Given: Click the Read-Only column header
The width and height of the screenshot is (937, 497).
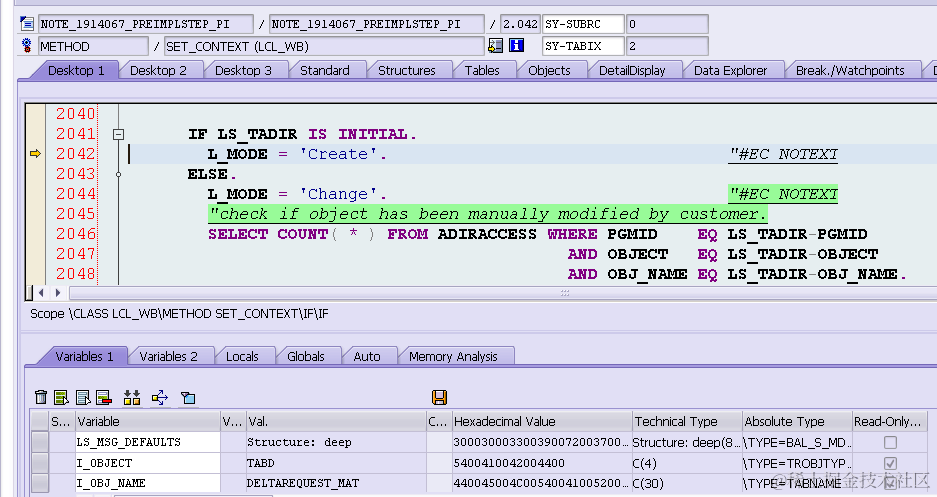Looking at the screenshot, I should [x=890, y=422].
